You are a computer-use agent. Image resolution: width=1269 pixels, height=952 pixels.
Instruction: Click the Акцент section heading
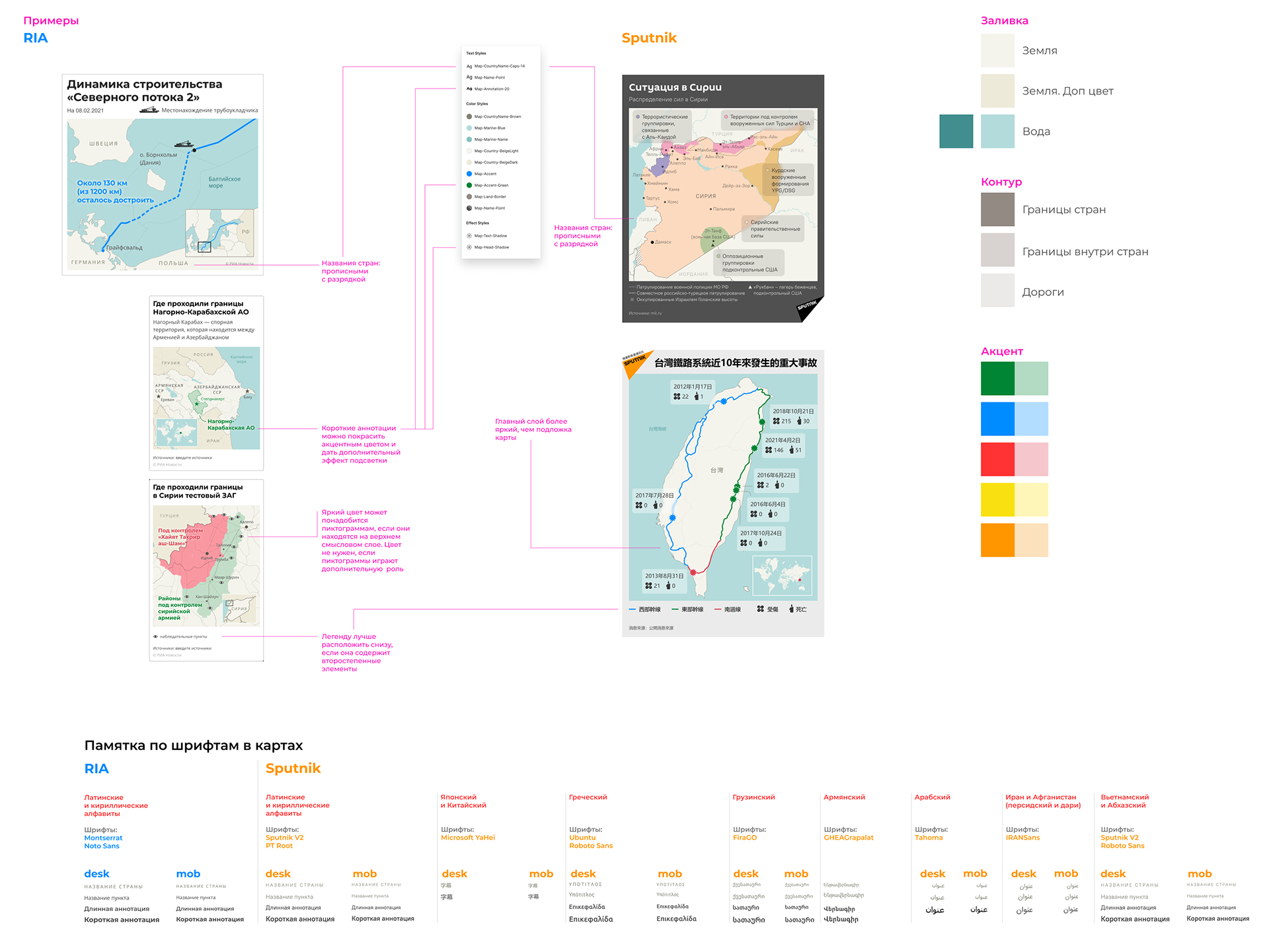coord(1002,351)
